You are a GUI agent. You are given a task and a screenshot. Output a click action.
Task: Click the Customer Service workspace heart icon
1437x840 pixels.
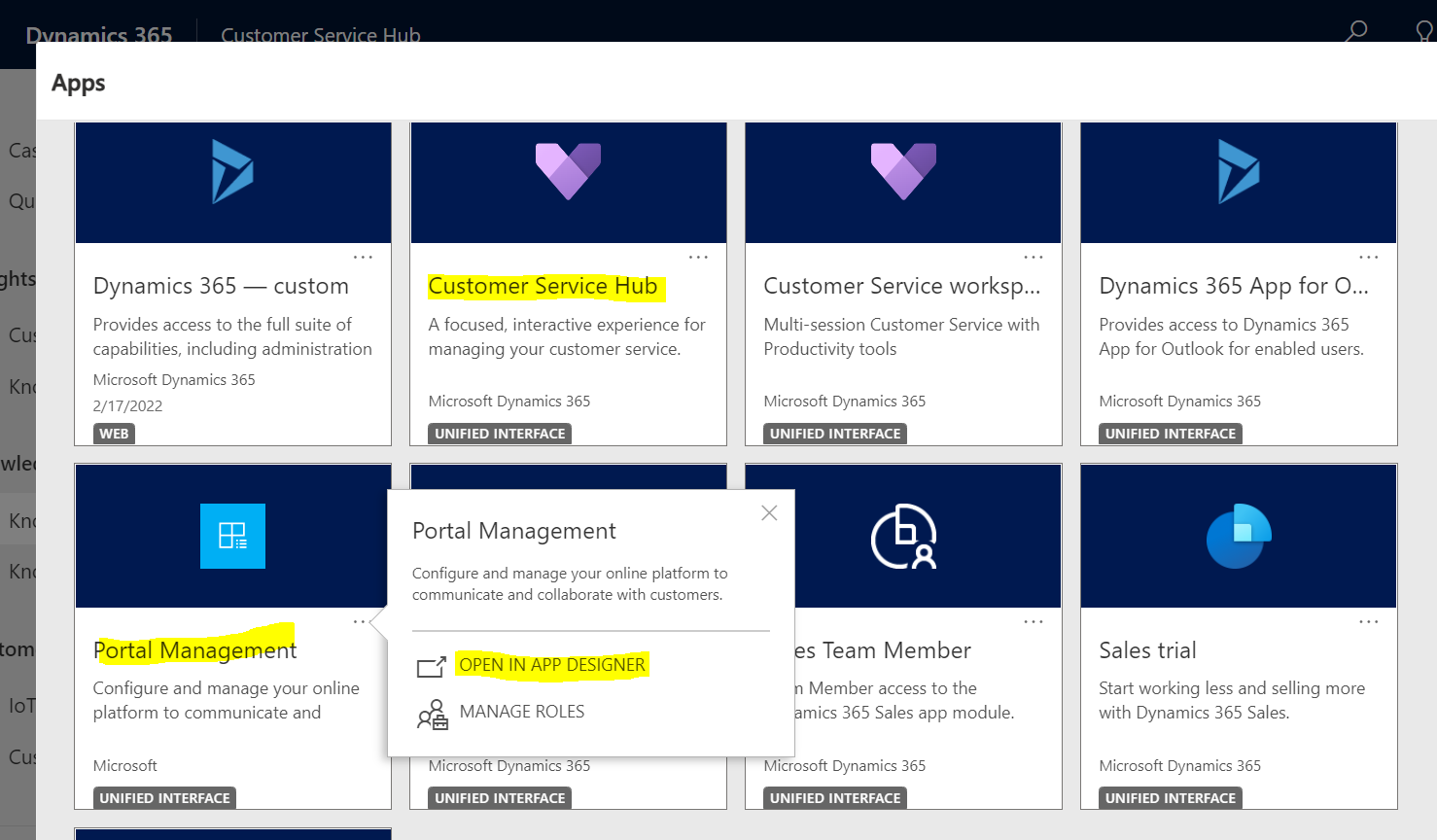(x=903, y=171)
